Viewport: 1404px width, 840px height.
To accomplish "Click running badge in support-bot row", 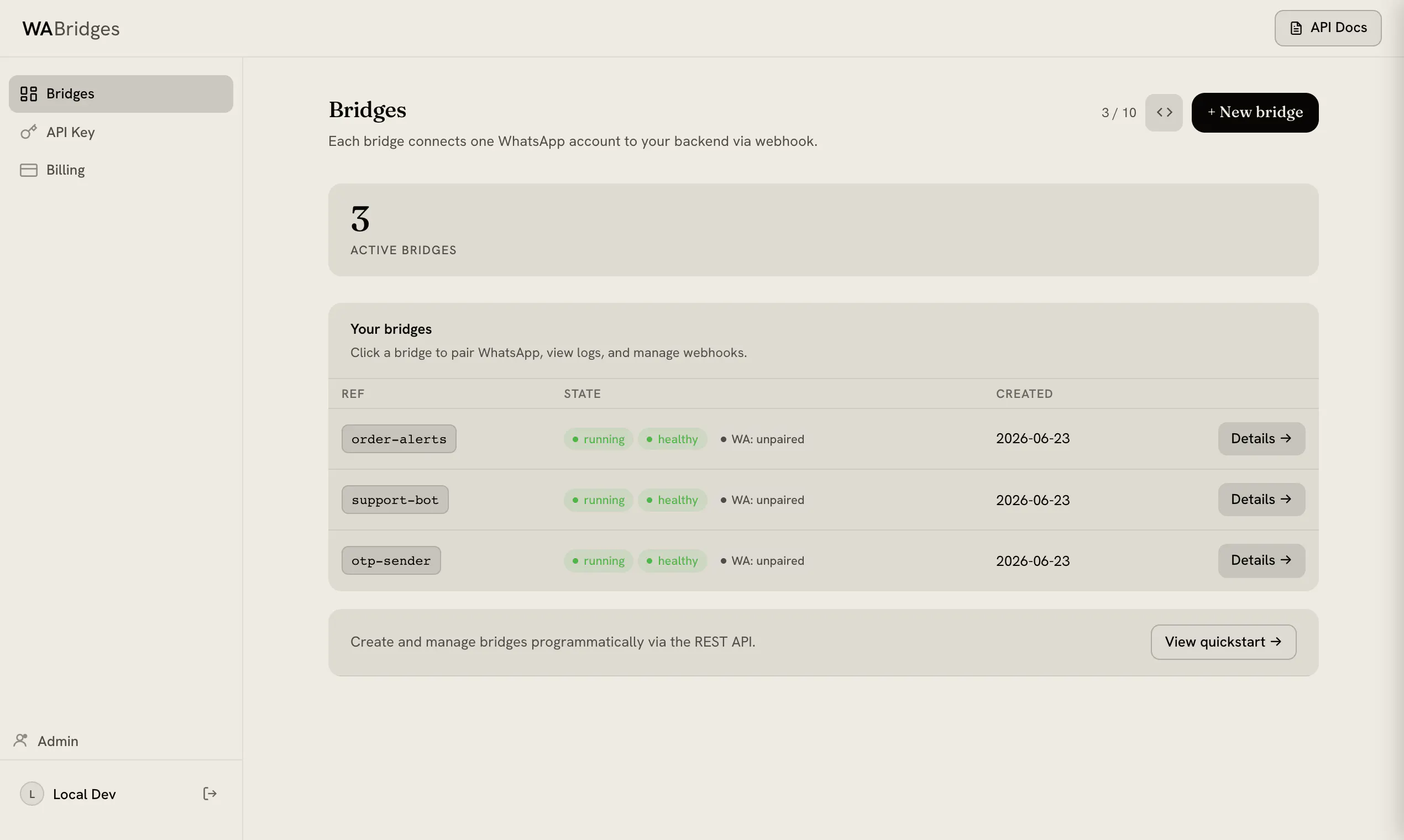I will [598, 500].
